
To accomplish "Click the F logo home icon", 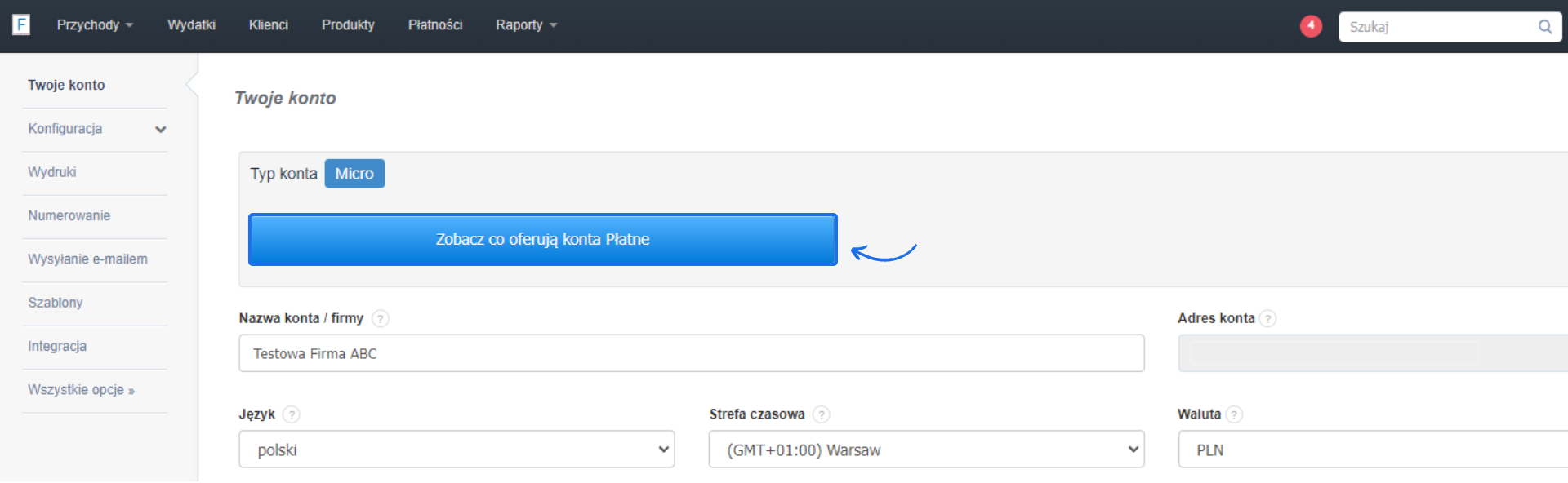I will tap(21, 24).
